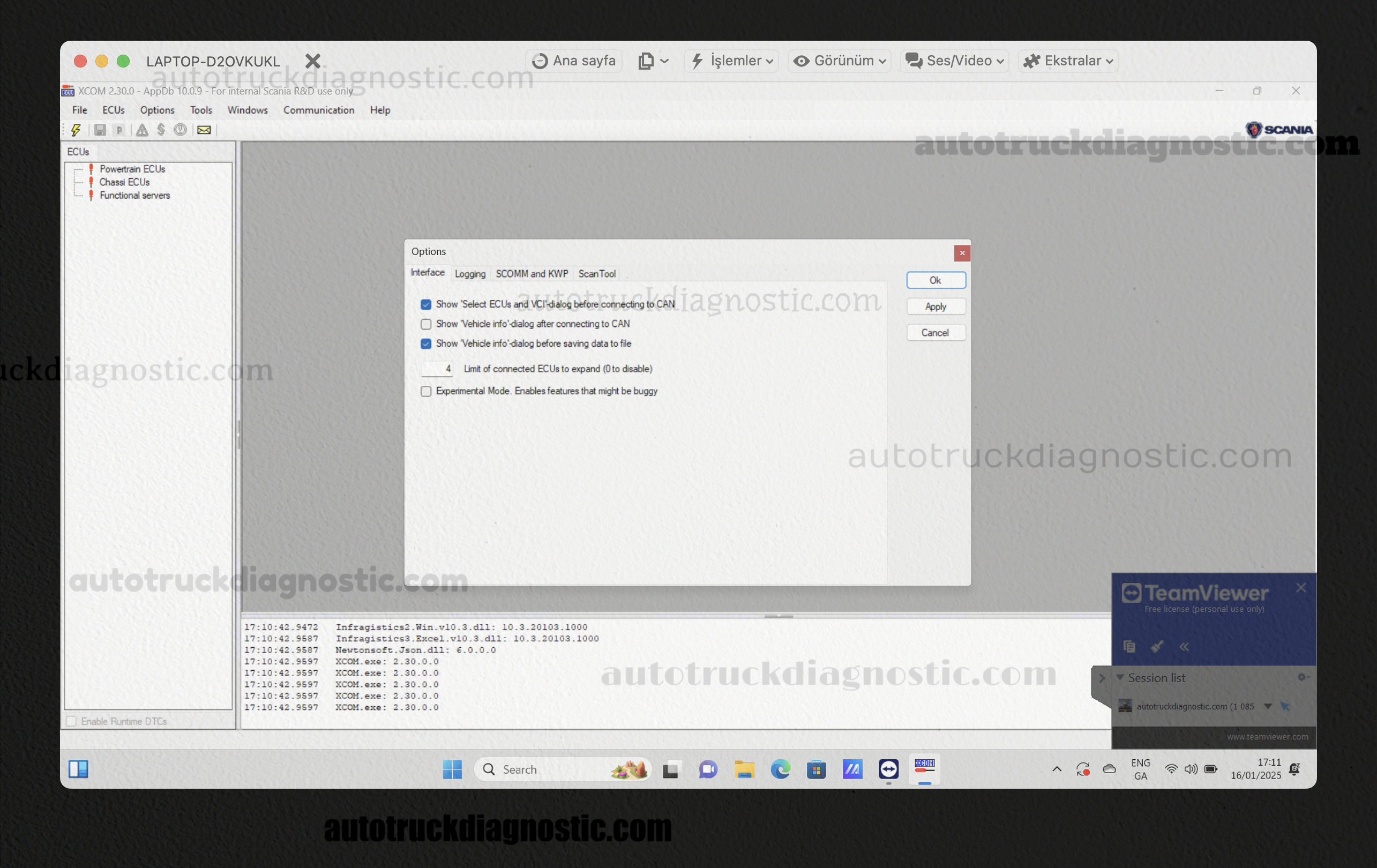Select Powertrain ECUs in the tree

coord(132,169)
